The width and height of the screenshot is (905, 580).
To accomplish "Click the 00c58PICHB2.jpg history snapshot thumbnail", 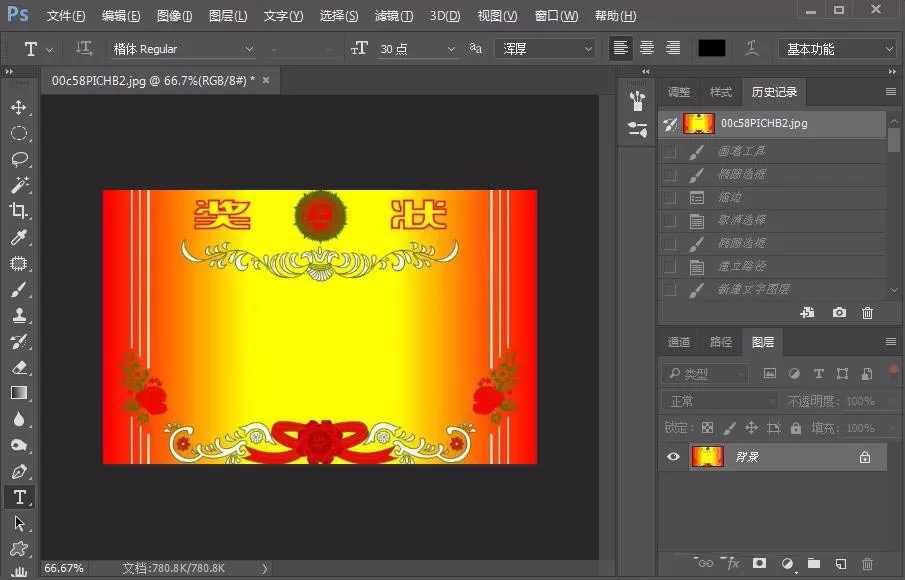I will (698, 124).
